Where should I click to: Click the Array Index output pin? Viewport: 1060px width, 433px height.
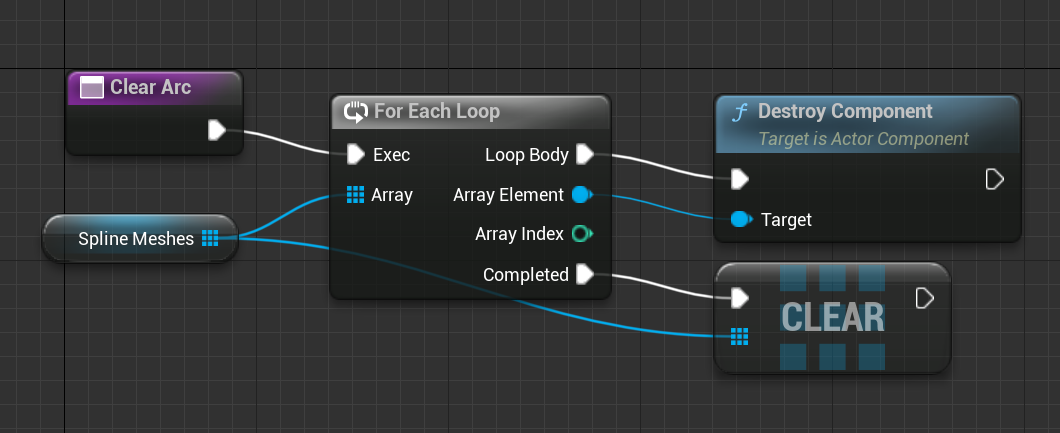pos(582,234)
